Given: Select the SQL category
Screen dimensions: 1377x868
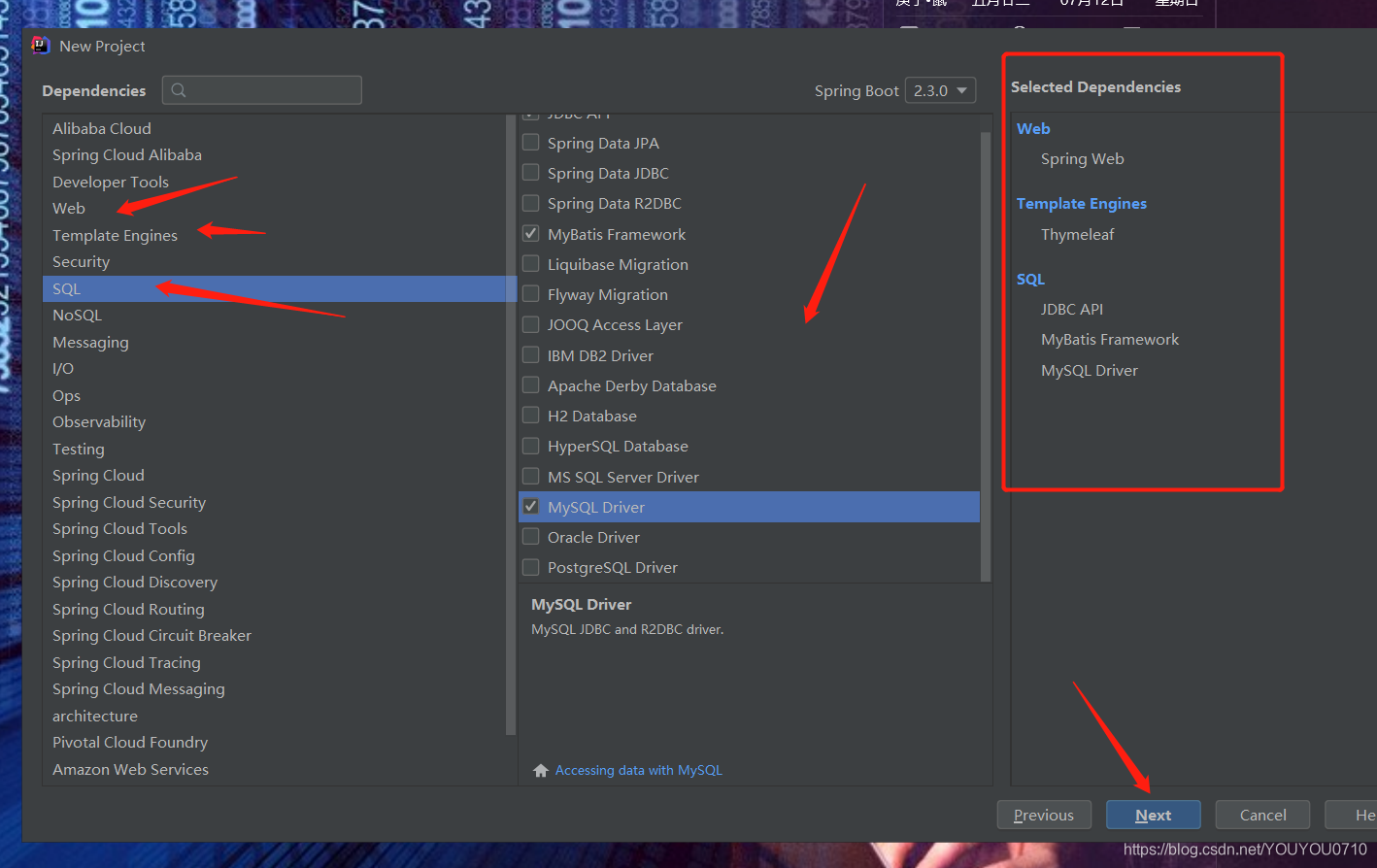Looking at the screenshot, I should pyautogui.click(x=275, y=288).
